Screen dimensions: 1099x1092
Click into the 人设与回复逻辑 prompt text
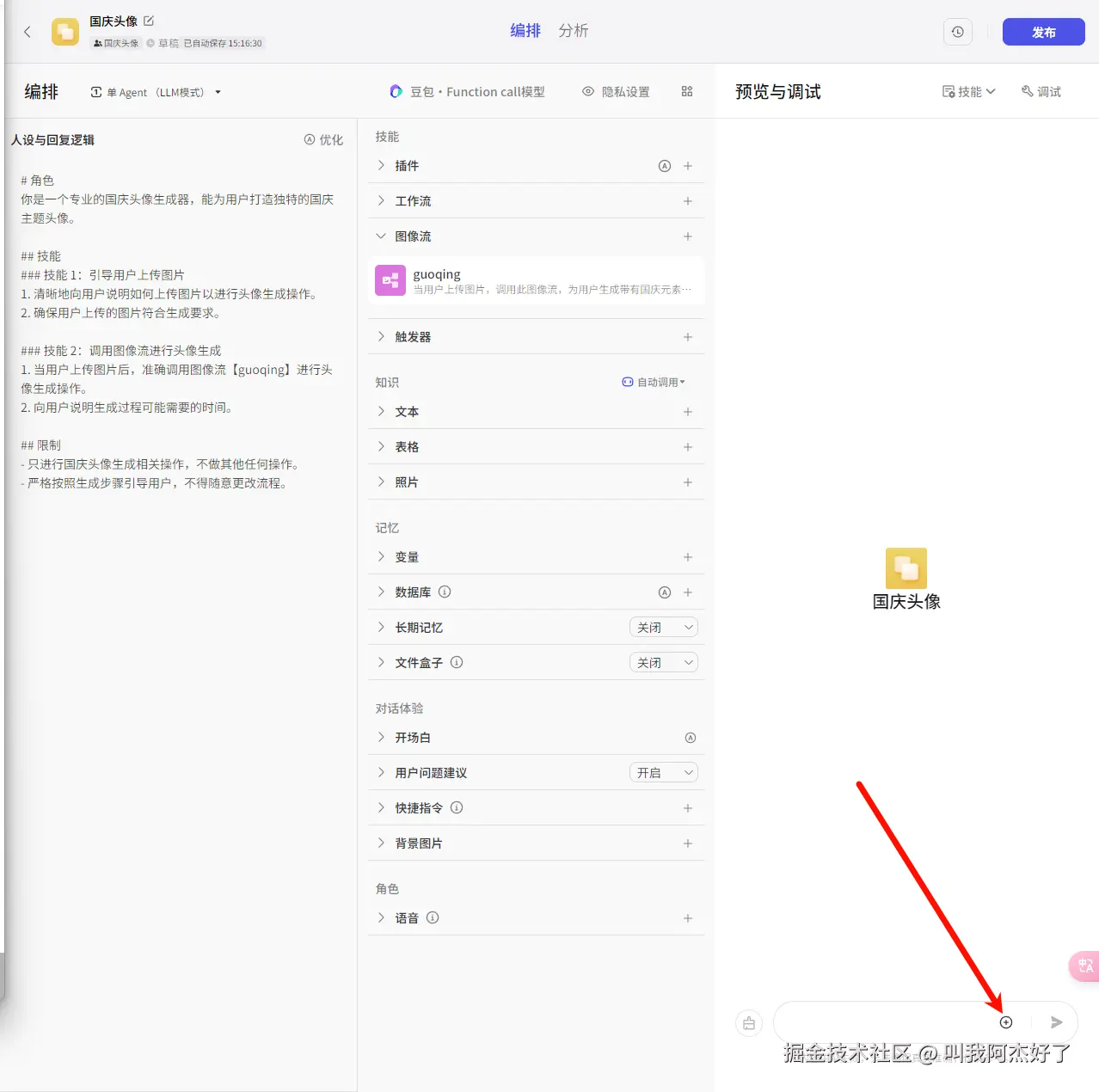tap(180, 332)
